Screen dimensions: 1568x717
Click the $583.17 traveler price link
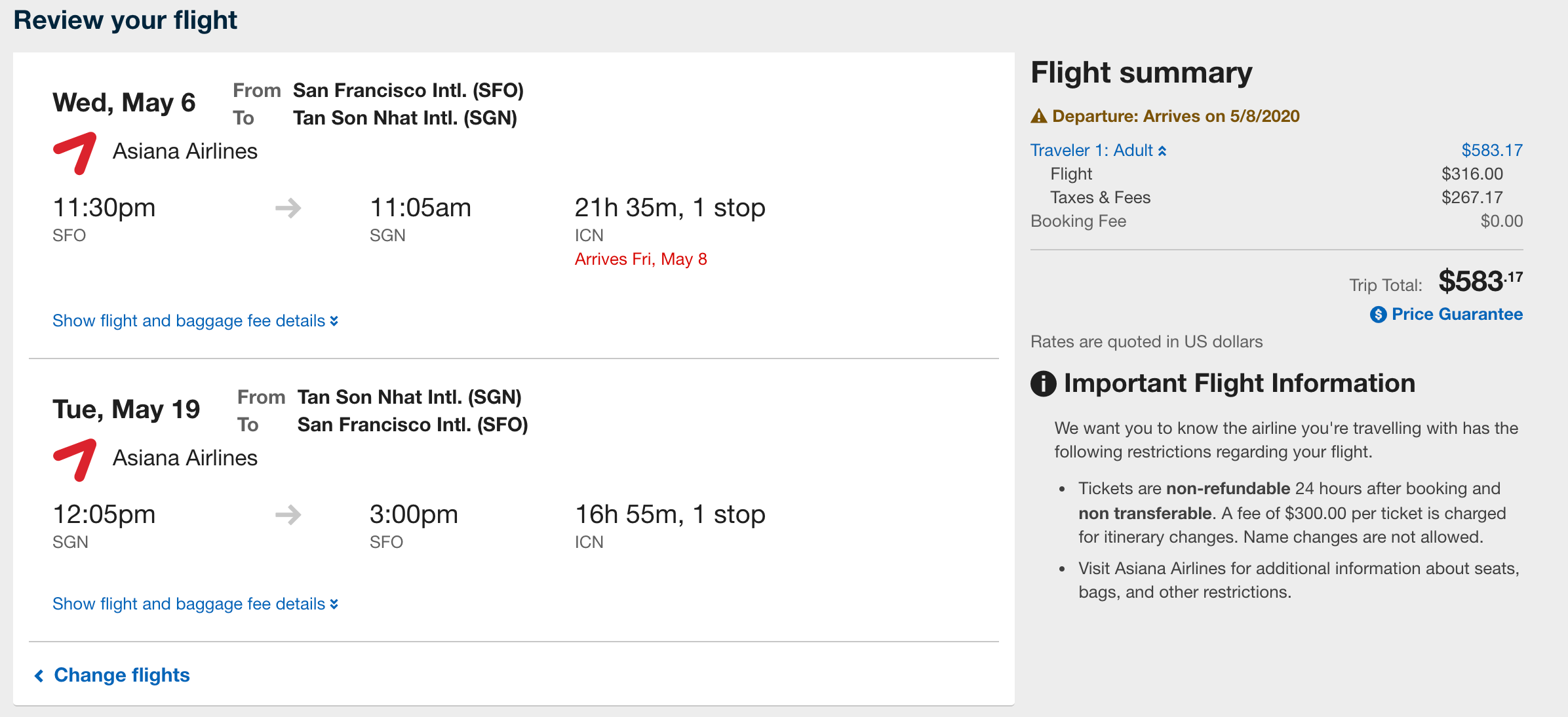click(1491, 151)
